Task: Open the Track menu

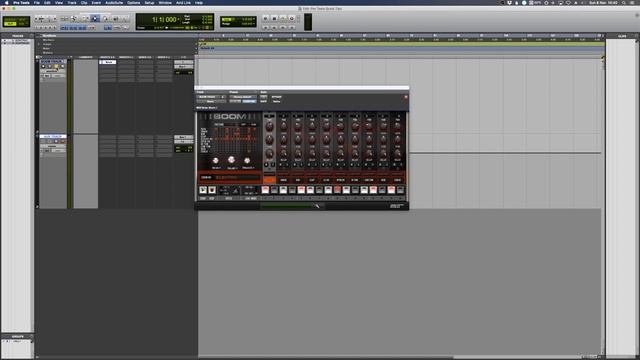Action: point(72,2)
